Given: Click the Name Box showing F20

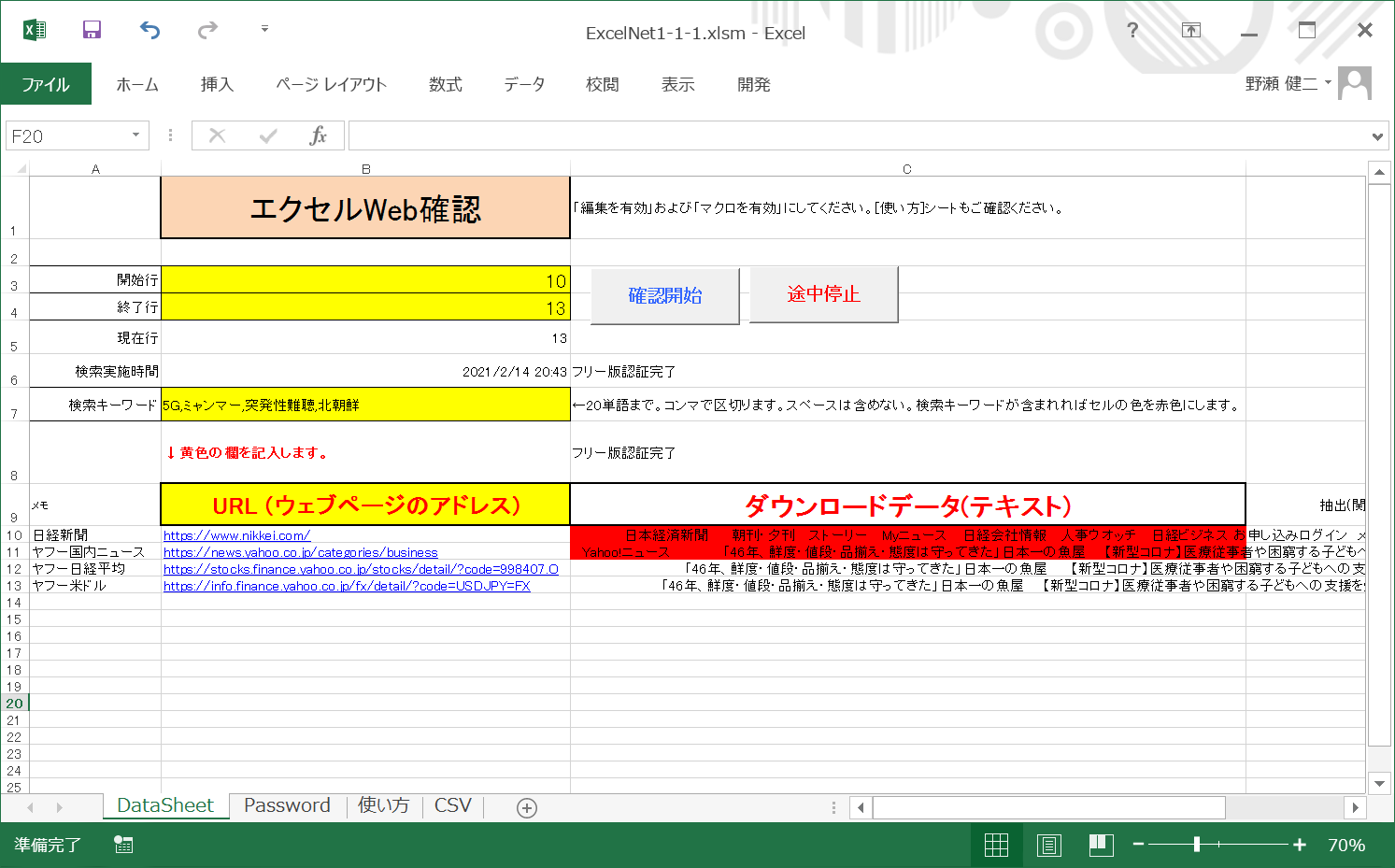Looking at the screenshot, I should (x=65, y=136).
